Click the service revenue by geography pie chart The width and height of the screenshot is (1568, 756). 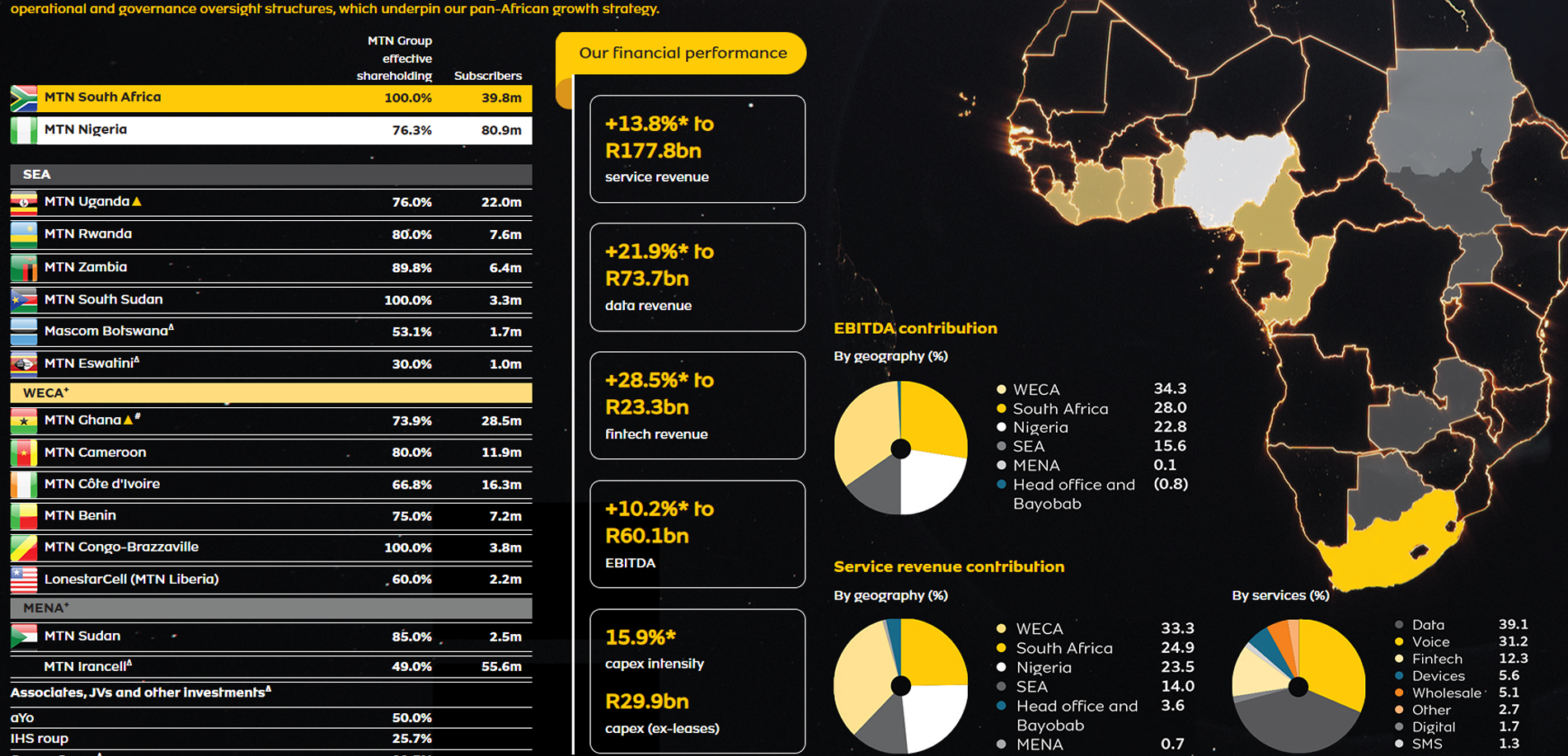[x=901, y=686]
